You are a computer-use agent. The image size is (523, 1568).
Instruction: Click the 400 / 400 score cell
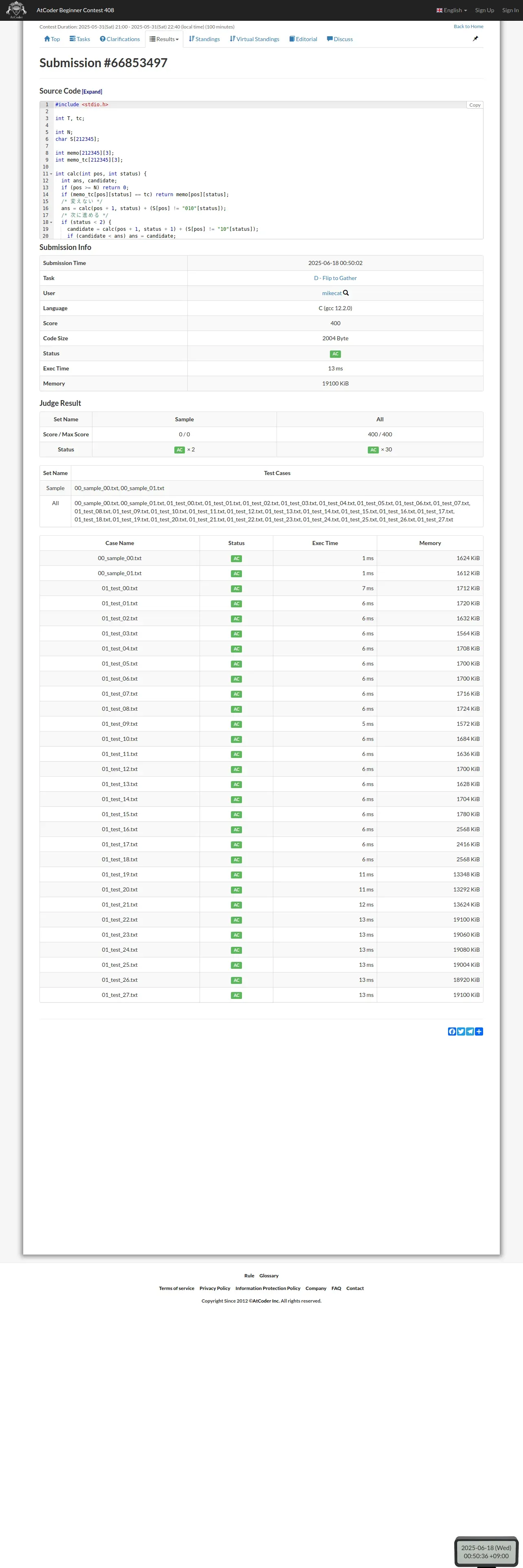tap(380, 435)
